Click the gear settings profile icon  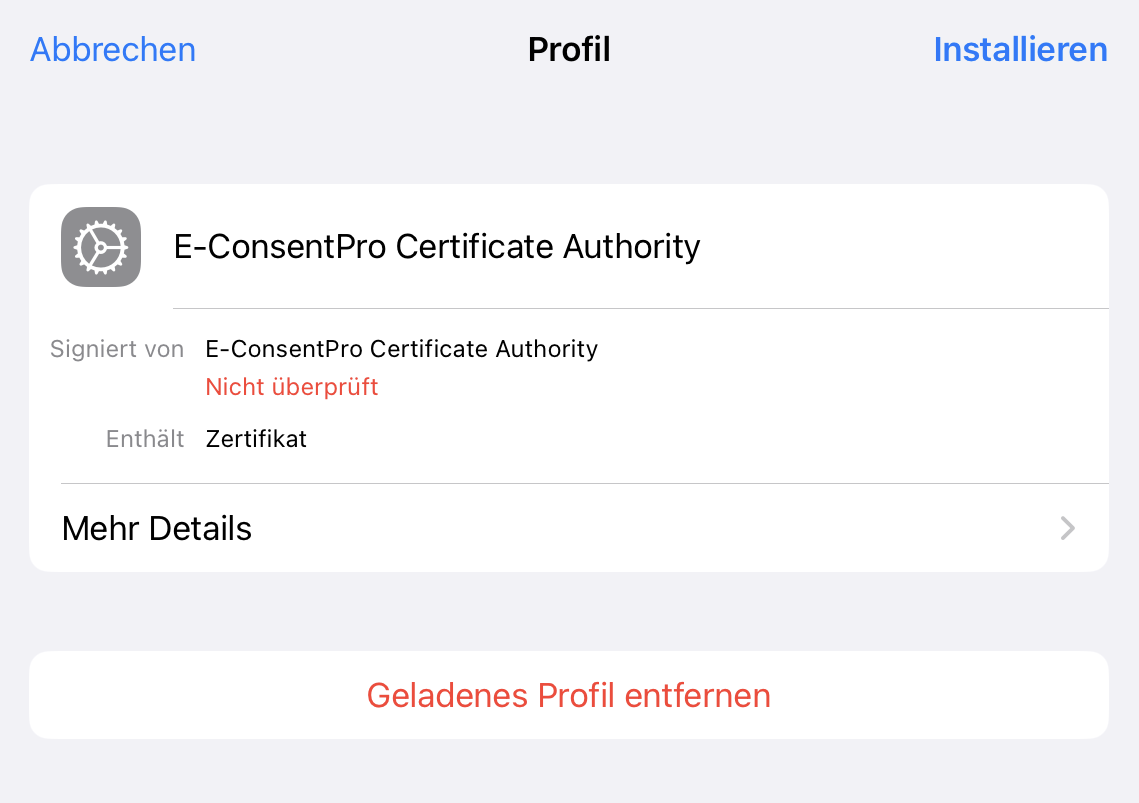point(101,247)
